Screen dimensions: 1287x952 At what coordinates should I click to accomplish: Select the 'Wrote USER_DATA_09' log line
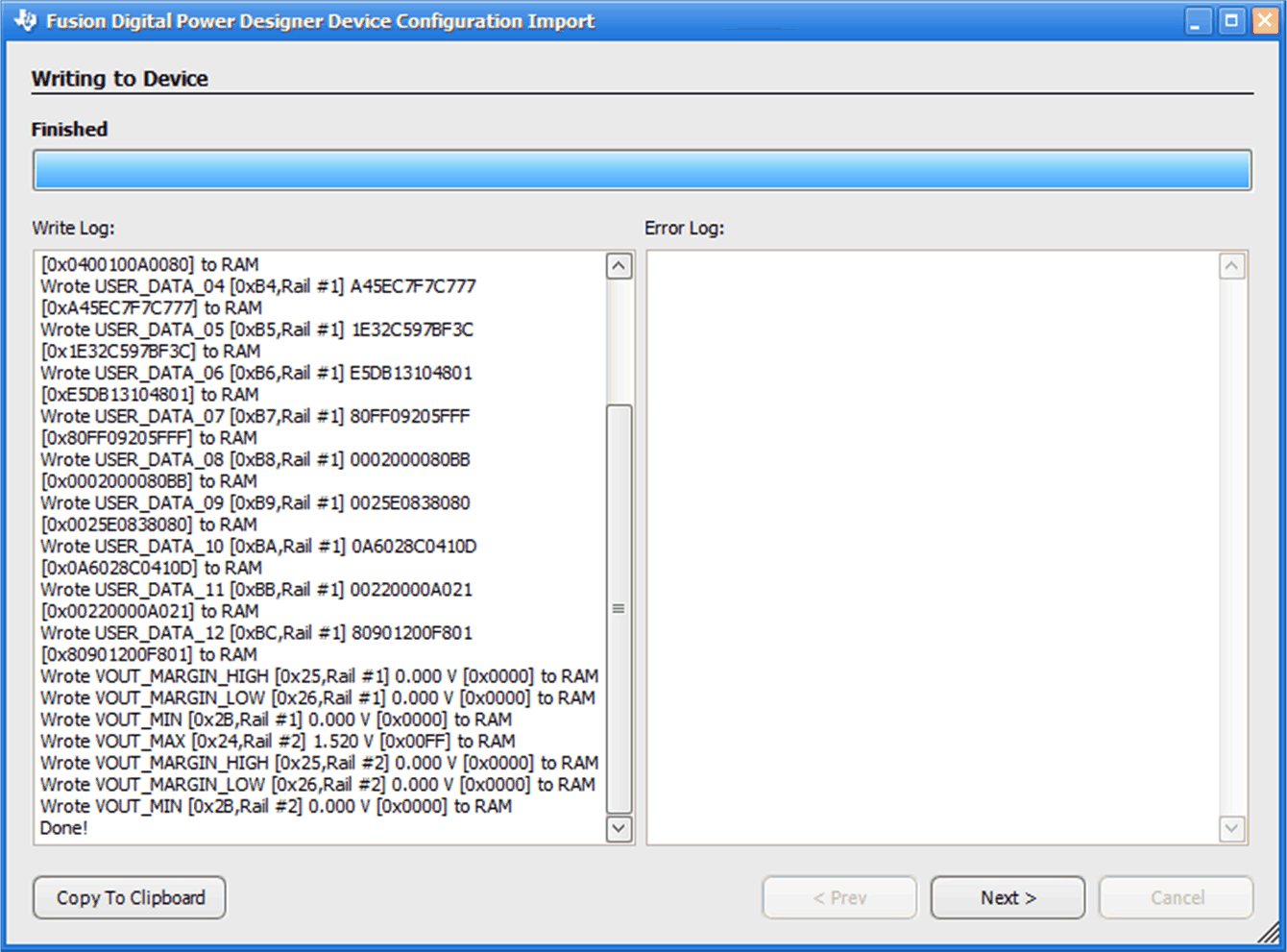point(255,502)
